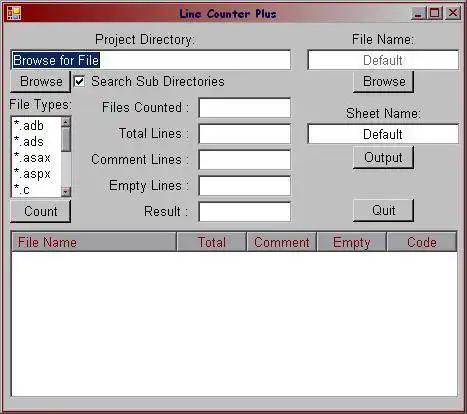Screen dimensions: 467x414
Task: Click Browse under Project Directory
Action: point(41,82)
